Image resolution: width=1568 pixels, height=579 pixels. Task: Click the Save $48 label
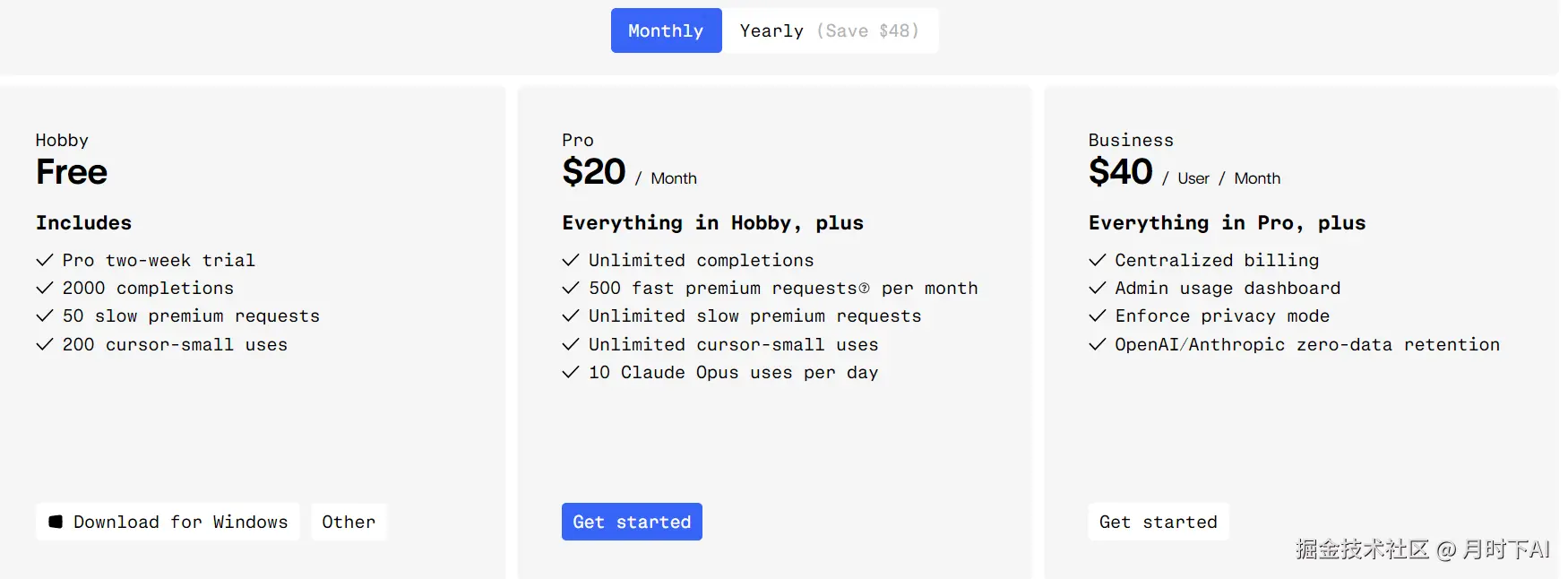point(867,30)
